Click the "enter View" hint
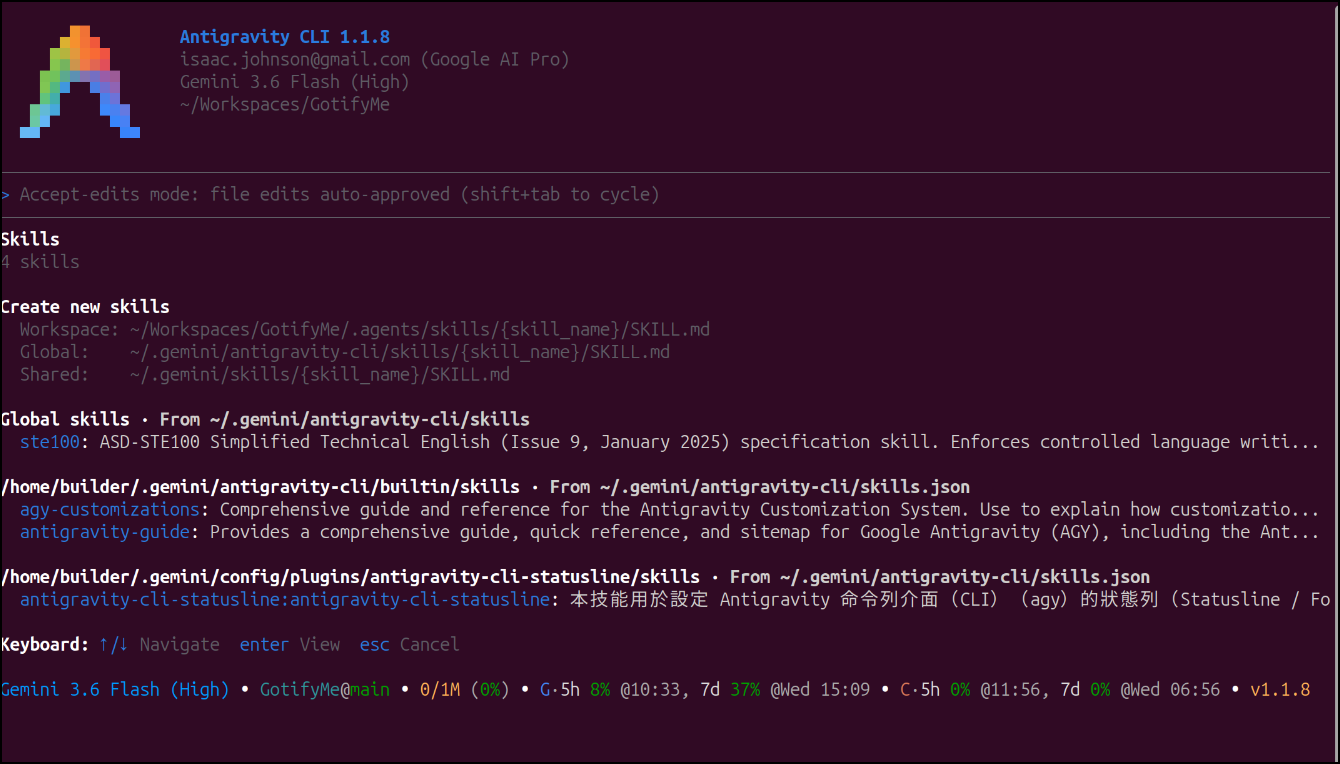Image resolution: width=1340 pixels, height=764 pixels. click(290, 644)
